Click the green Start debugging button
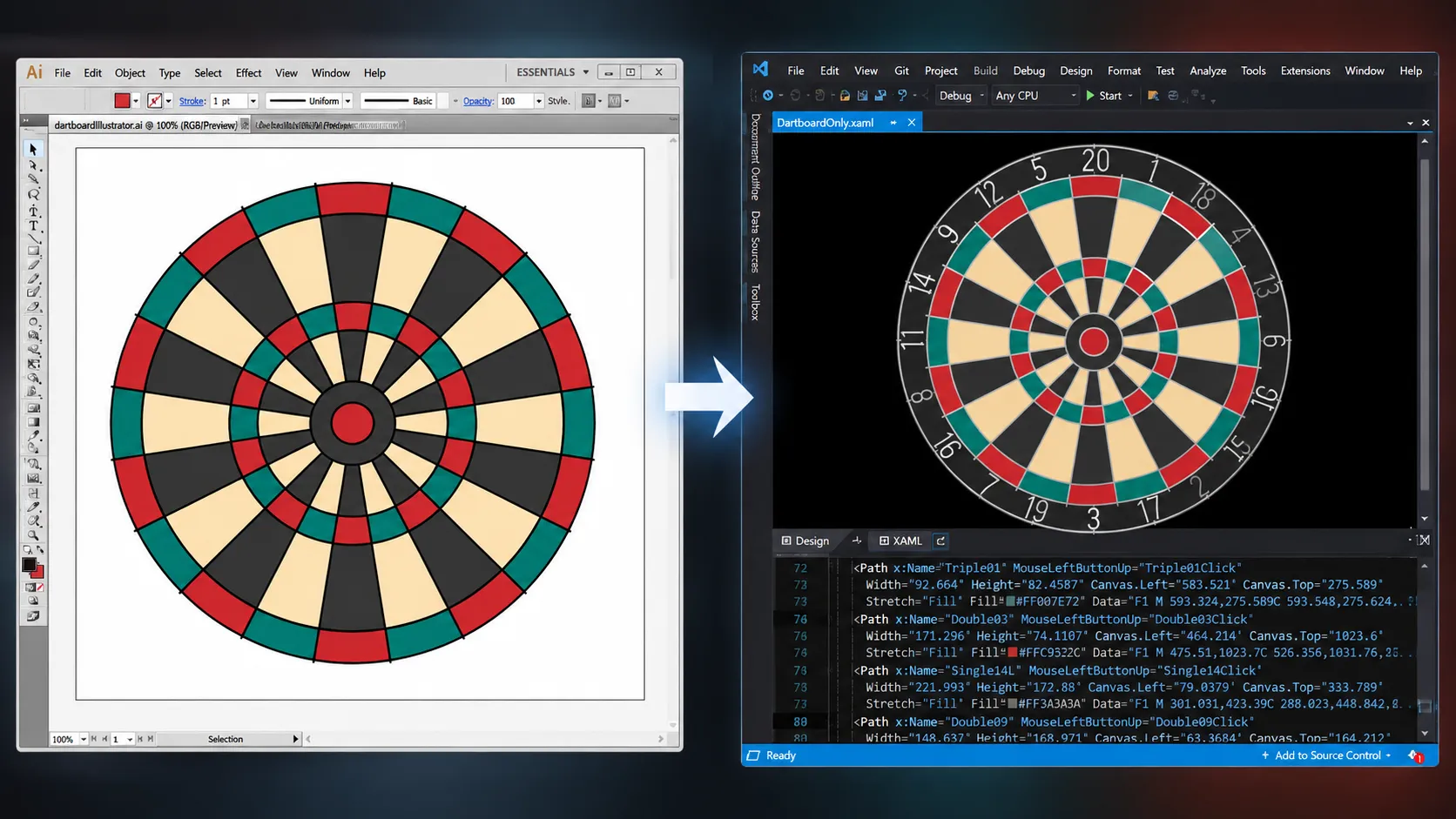This screenshot has height=819, width=1456. [1103, 96]
